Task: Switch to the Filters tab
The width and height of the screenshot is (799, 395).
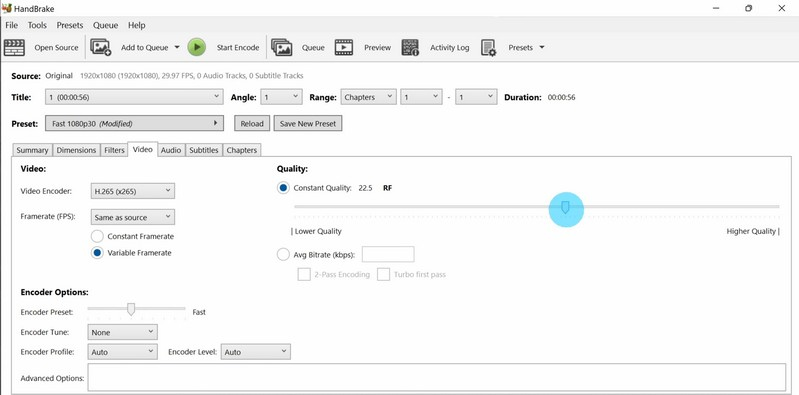Action: tap(114, 150)
